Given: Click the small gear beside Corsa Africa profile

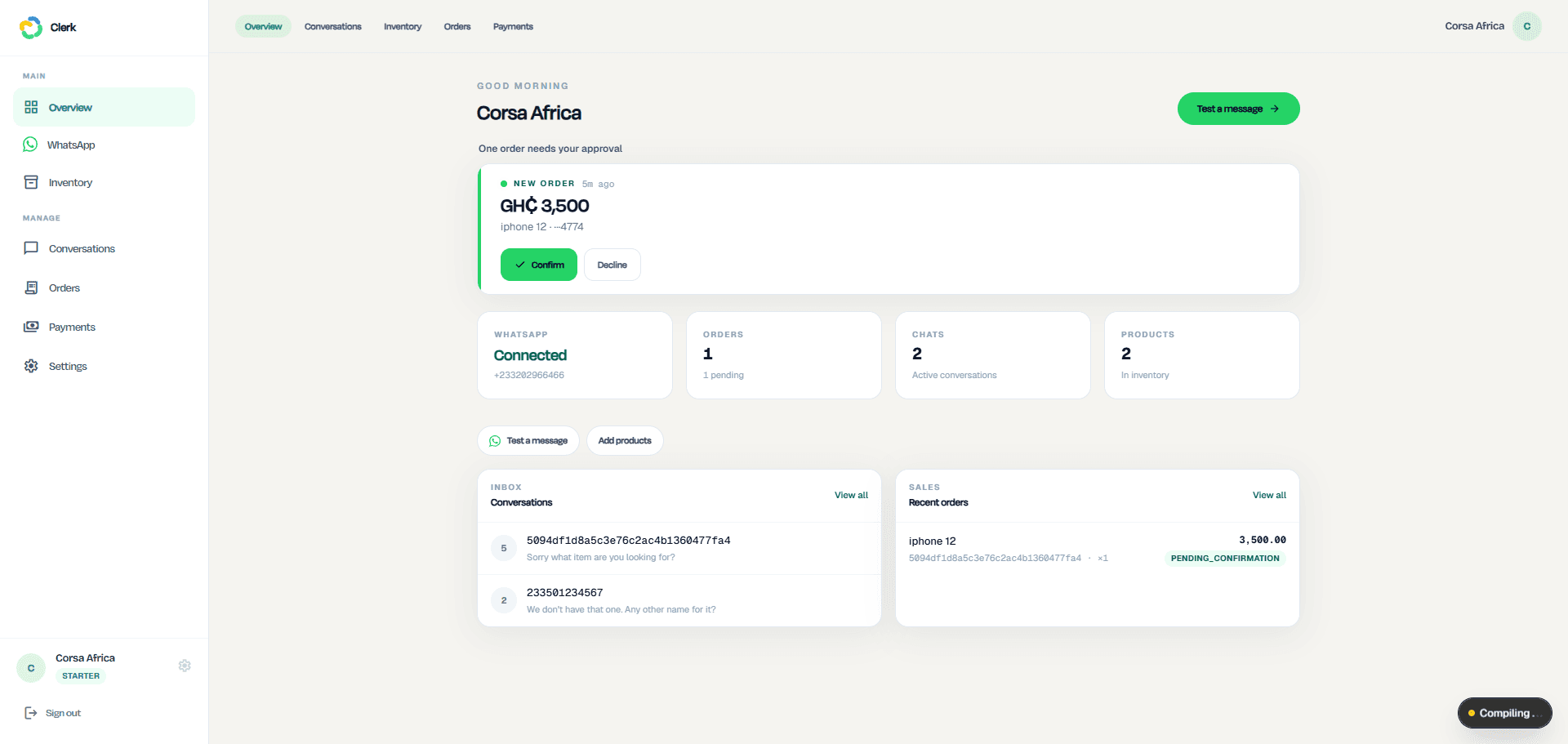Looking at the screenshot, I should click(x=185, y=666).
